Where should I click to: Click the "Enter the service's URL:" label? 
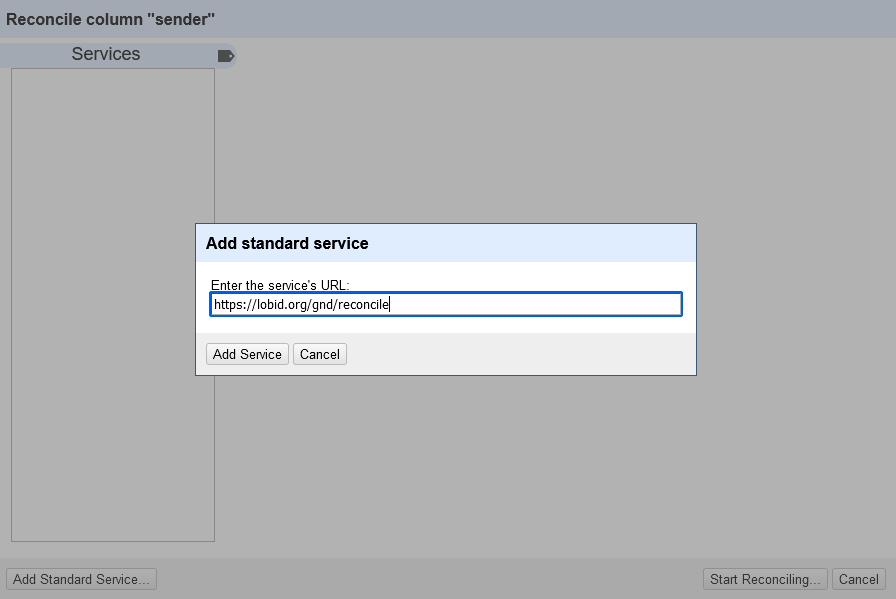(280, 286)
